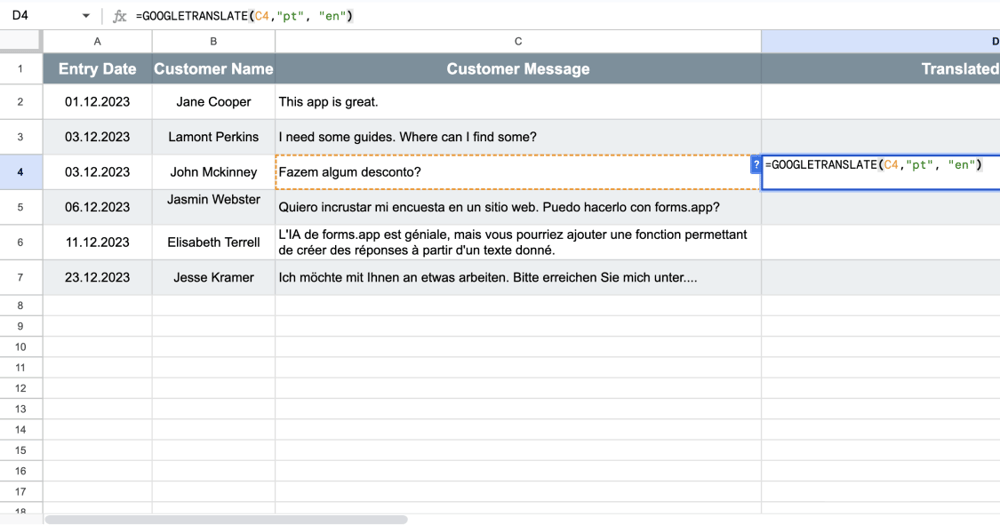Open the Name Box dropdown arrow
The height and width of the screenshot is (525, 1000).
[86, 17]
